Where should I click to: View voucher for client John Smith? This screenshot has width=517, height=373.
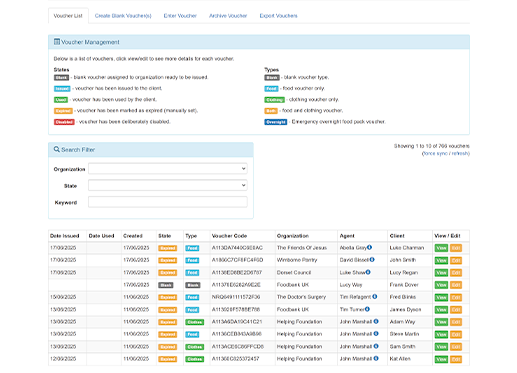pyautogui.click(x=441, y=260)
